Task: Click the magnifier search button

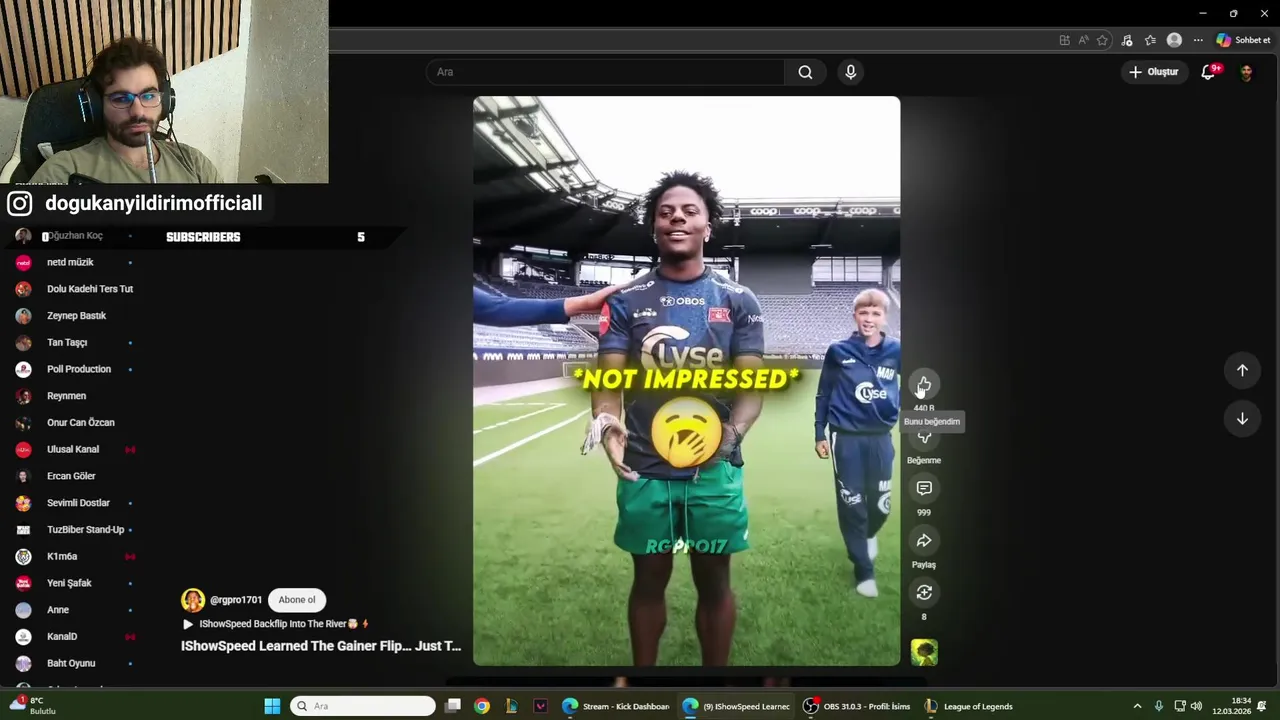Action: [x=805, y=72]
